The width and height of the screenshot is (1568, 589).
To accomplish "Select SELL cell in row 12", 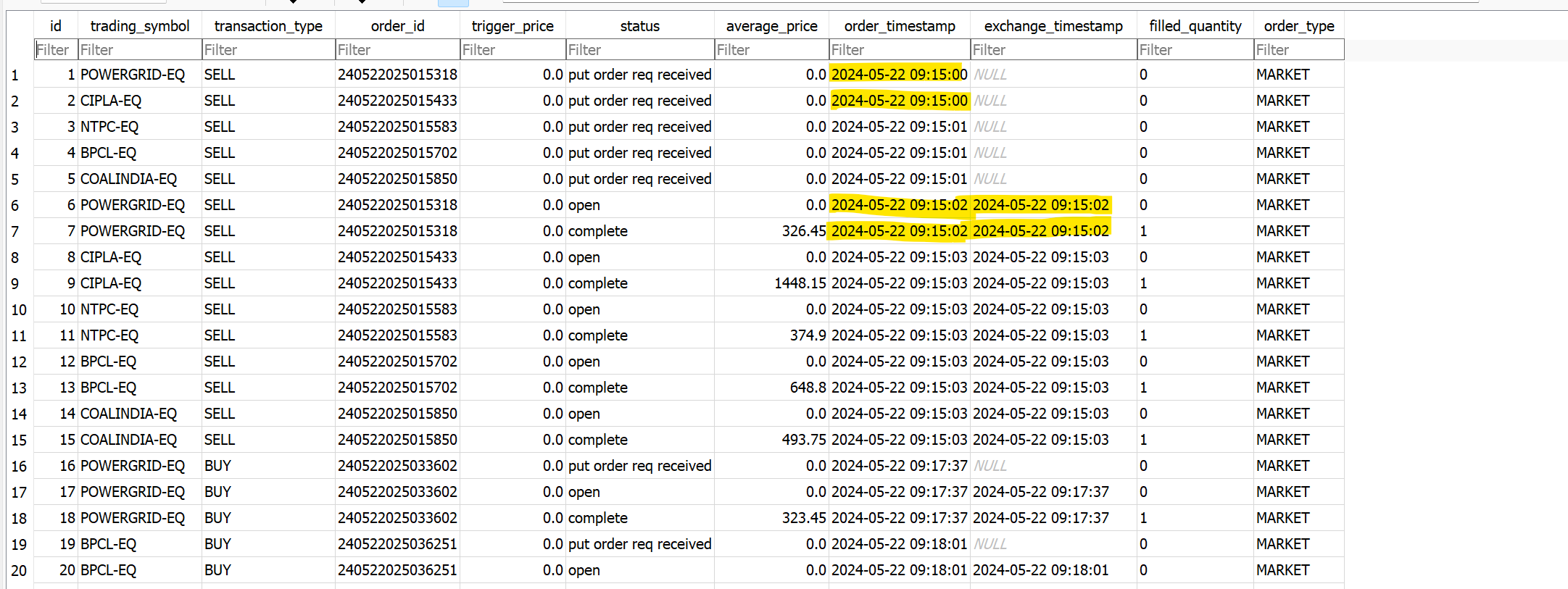I will tap(268, 362).
